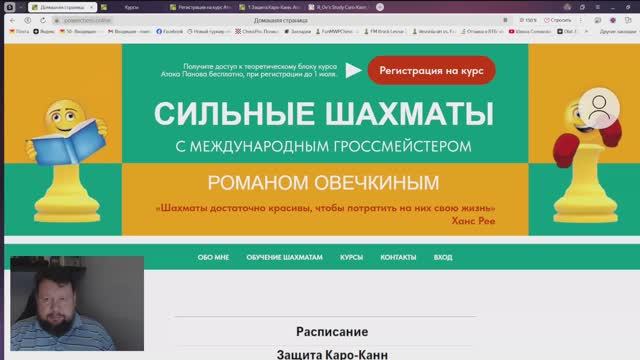640x360 pixels.
Task: Click the reading emoji pawn image
Action: pos(66,160)
